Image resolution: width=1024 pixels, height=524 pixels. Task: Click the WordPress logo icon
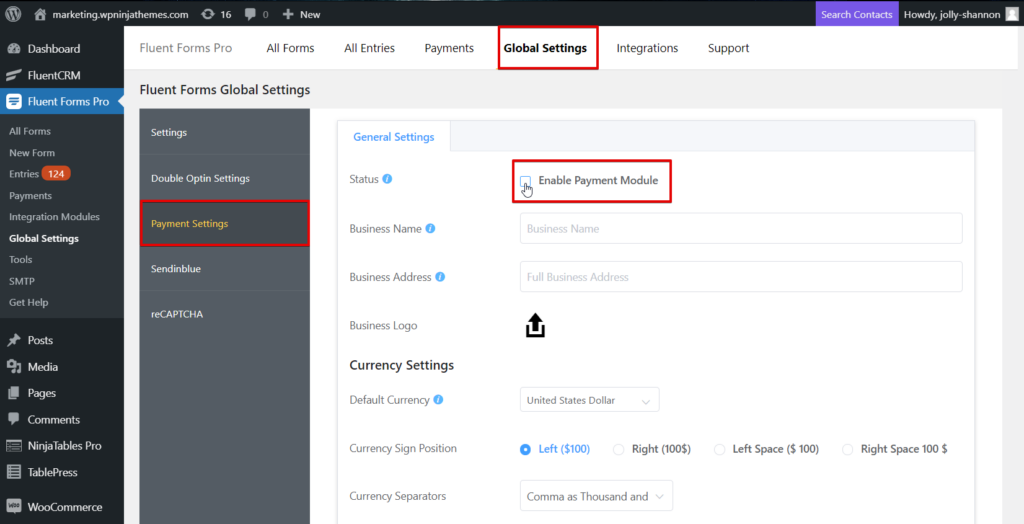tap(14, 14)
